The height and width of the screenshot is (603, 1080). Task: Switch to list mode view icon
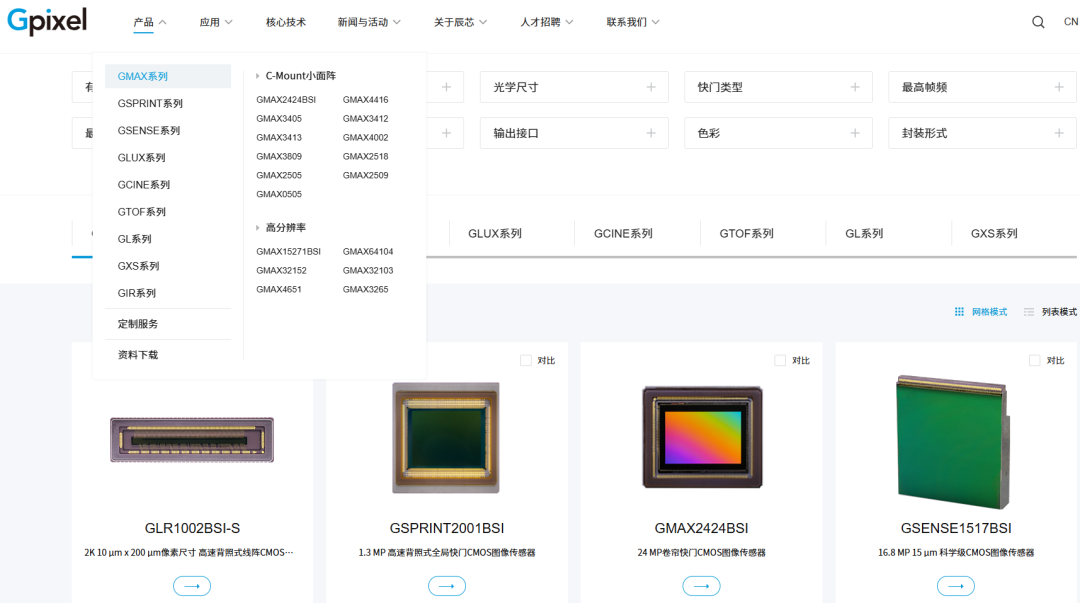1029,312
